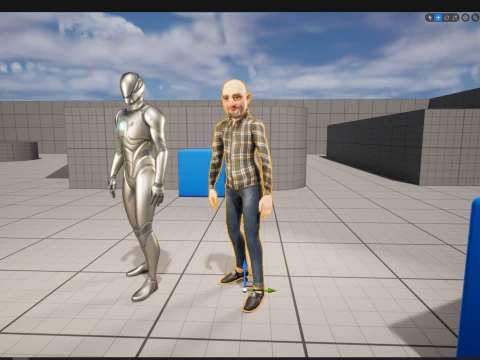Grab the blue Z-axis gizmo arrow
Image resolution: width=480 pixels, height=360 pixels.
tap(244, 271)
